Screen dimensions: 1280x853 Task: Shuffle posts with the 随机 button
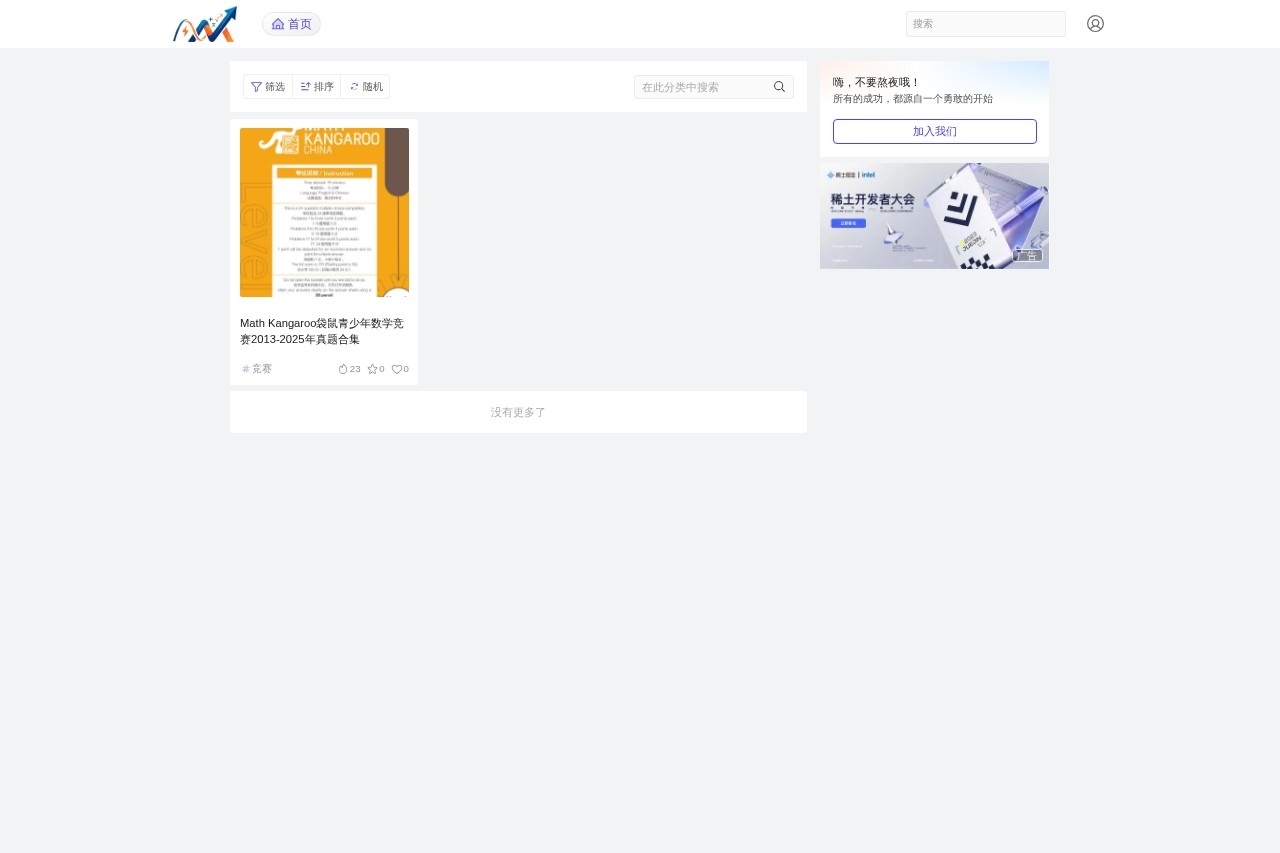pyautogui.click(x=366, y=87)
